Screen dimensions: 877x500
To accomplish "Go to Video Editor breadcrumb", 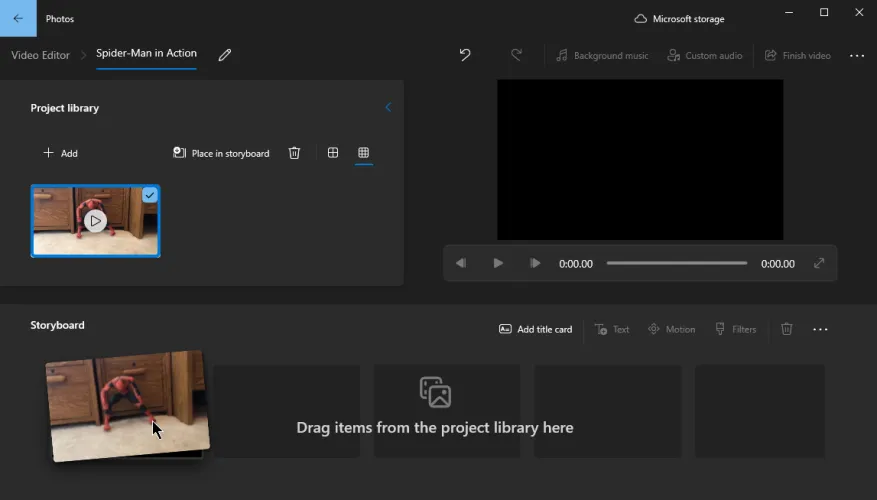I will [40, 55].
